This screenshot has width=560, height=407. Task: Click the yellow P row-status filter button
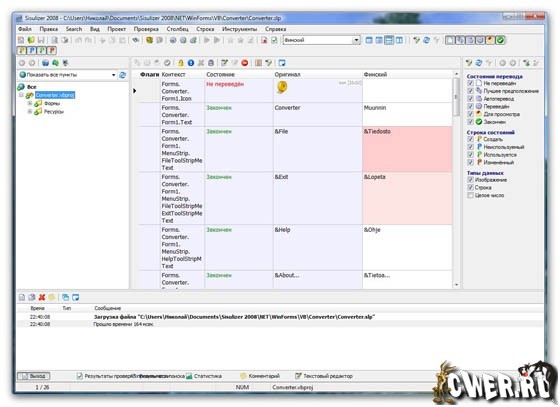(x=22, y=50)
